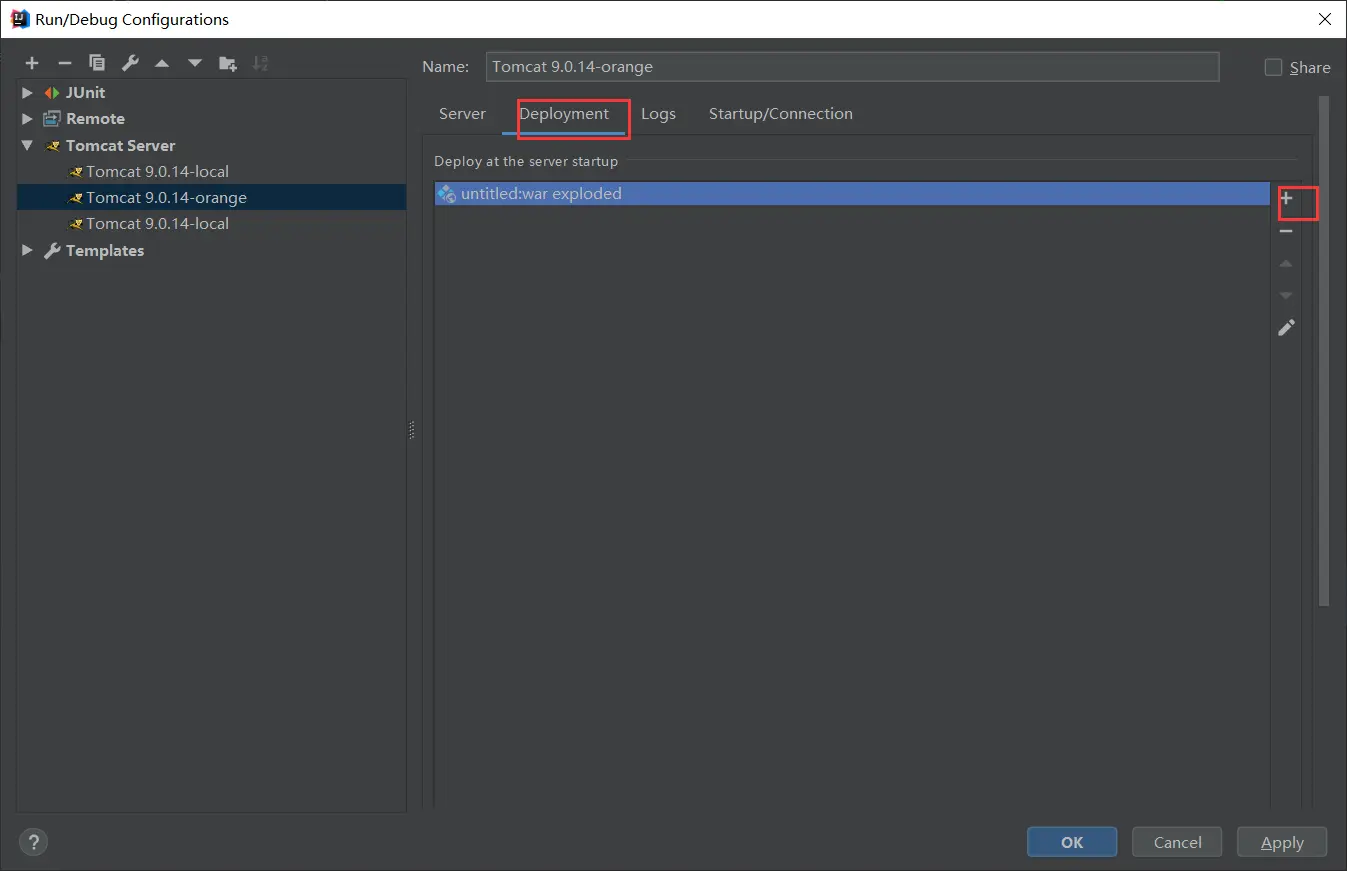
Task: Select the last Tomcat 9.0.14-local configuration
Action: (157, 223)
